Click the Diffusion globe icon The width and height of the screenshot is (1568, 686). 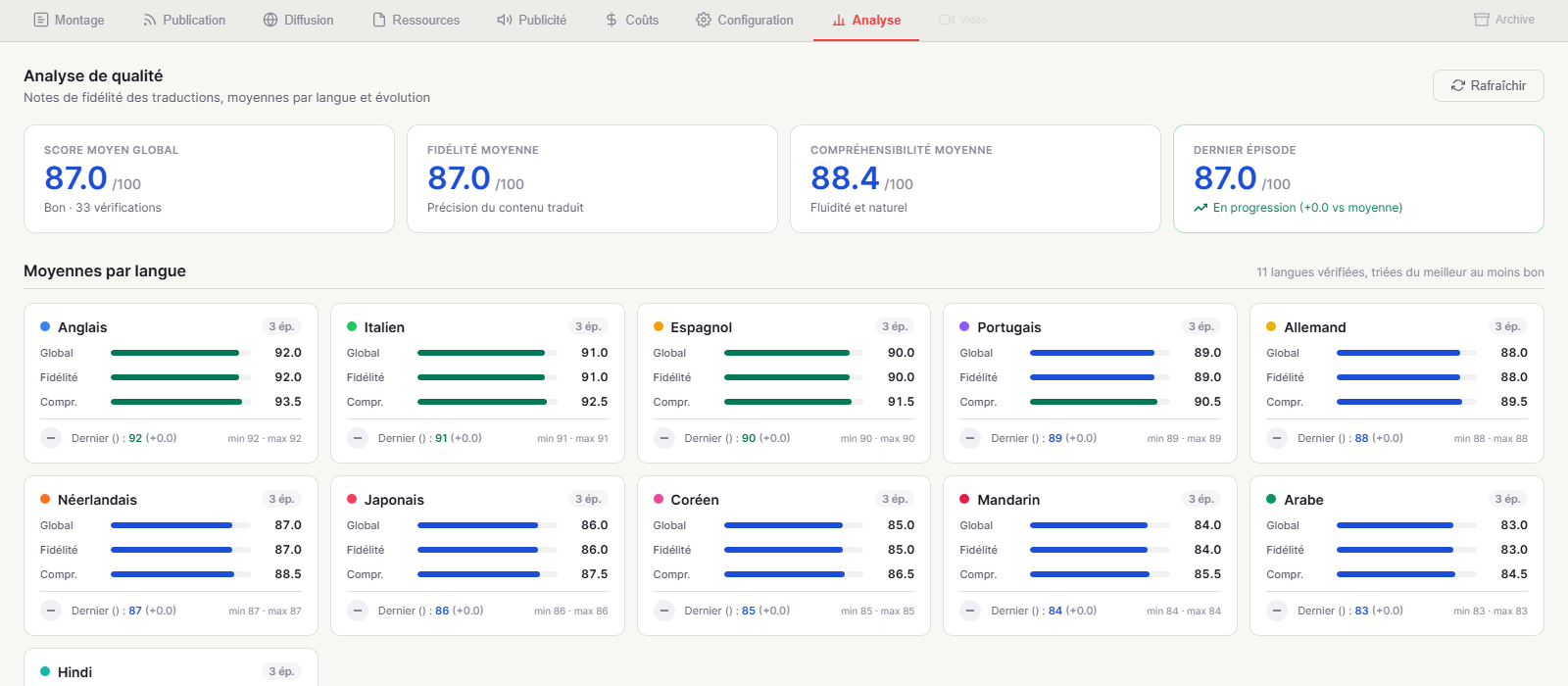[270, 20]
